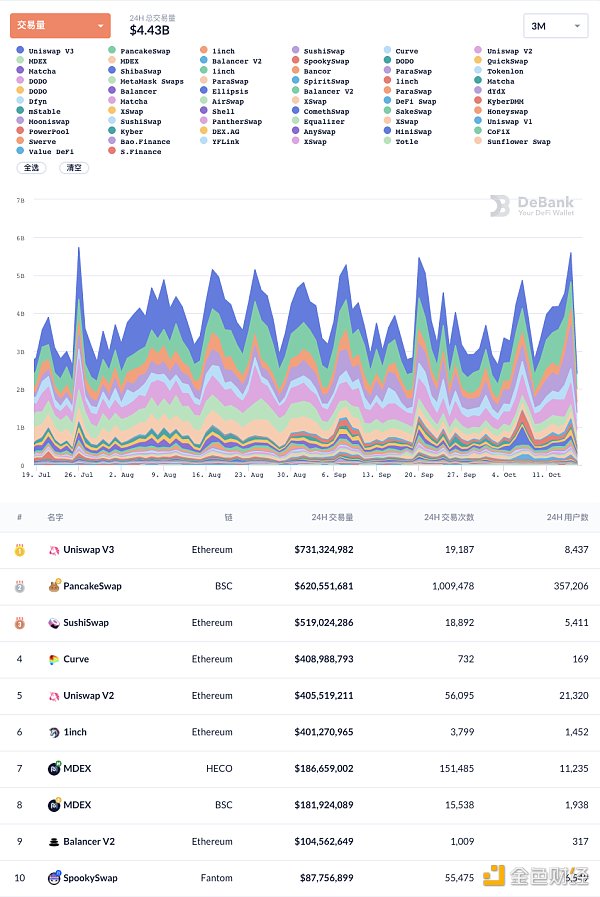Sort by the 24H用户数 column header
The width and height of the screenshot is (600, 897).
[564, 517]
